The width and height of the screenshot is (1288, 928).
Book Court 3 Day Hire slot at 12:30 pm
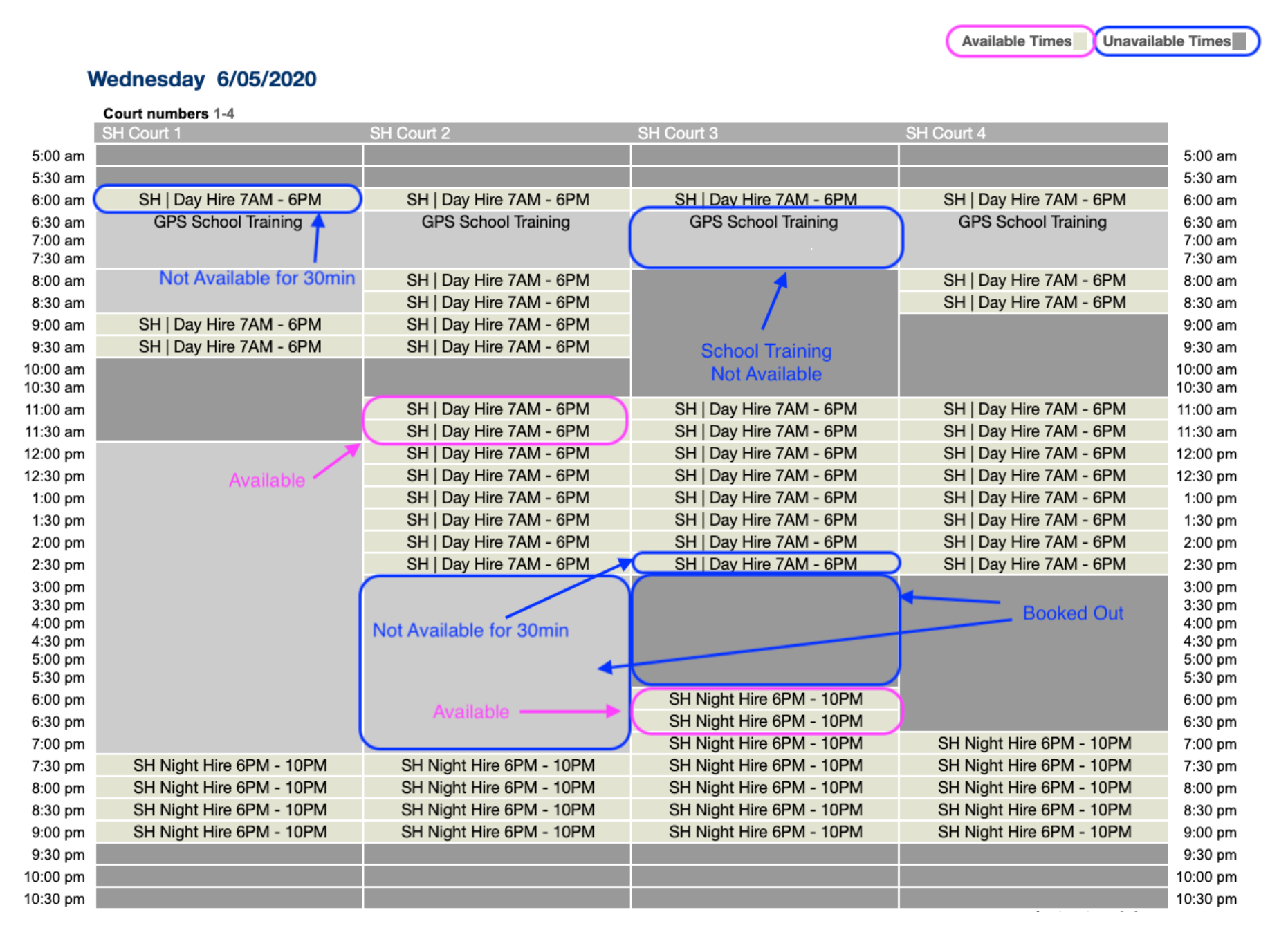tap(764, 475)
